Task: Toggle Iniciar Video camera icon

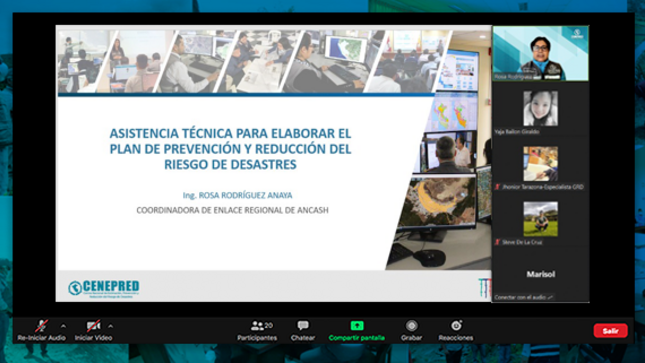Action: [x=93, y=326]
